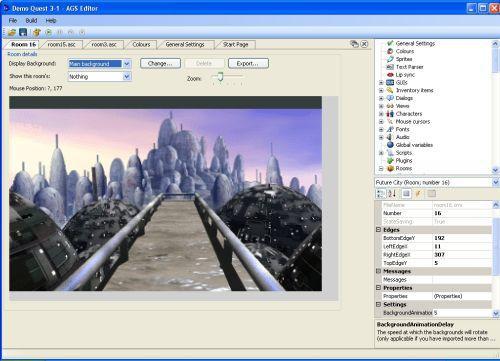Click the Build game toolbar icon
This screenshot has height=361, width=500.
[37, 32]
